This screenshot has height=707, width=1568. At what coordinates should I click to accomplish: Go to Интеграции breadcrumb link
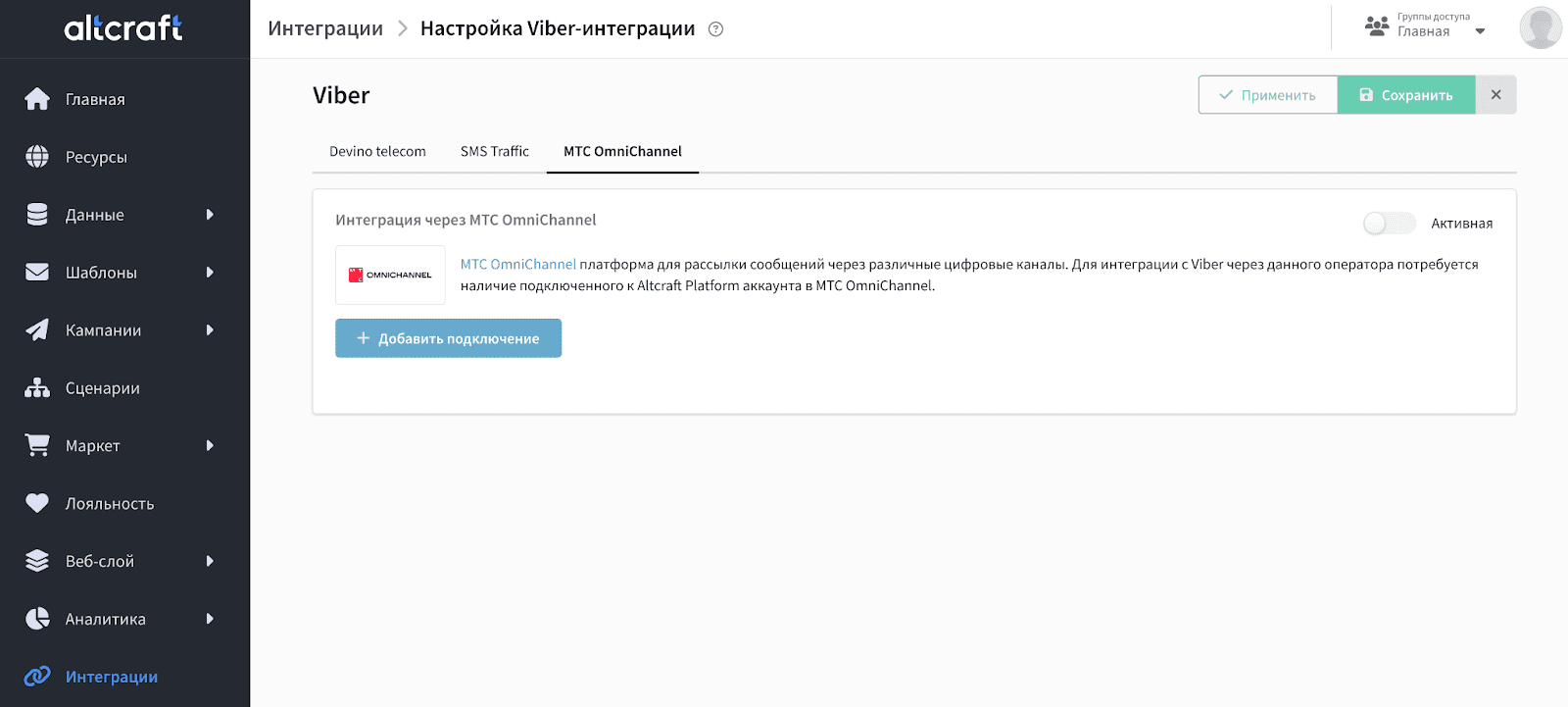(325, 28)
